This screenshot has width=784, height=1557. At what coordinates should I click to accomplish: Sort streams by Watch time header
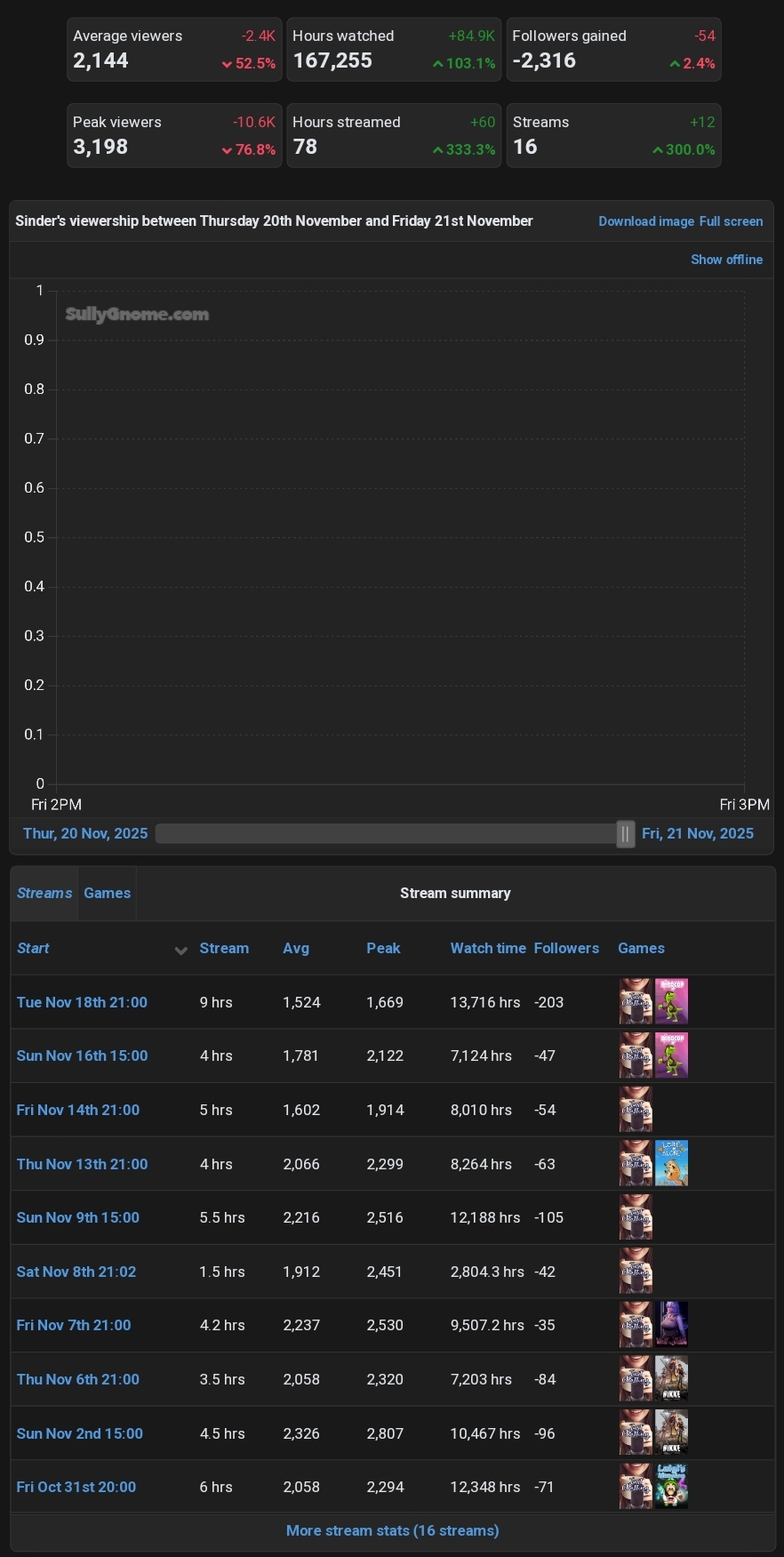[x=488, y=948]
